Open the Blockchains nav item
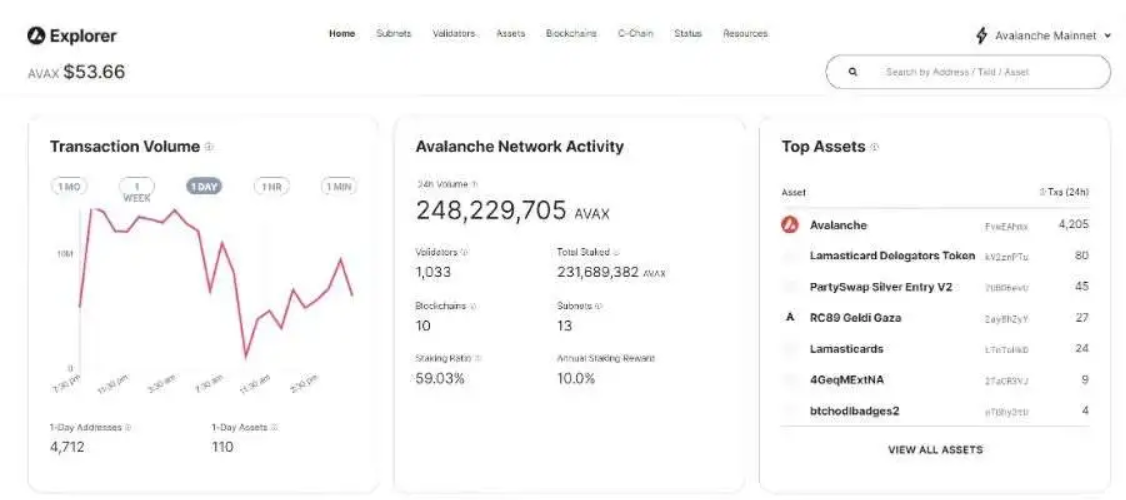Screen dimensions: 1126x500 [571, 34]
